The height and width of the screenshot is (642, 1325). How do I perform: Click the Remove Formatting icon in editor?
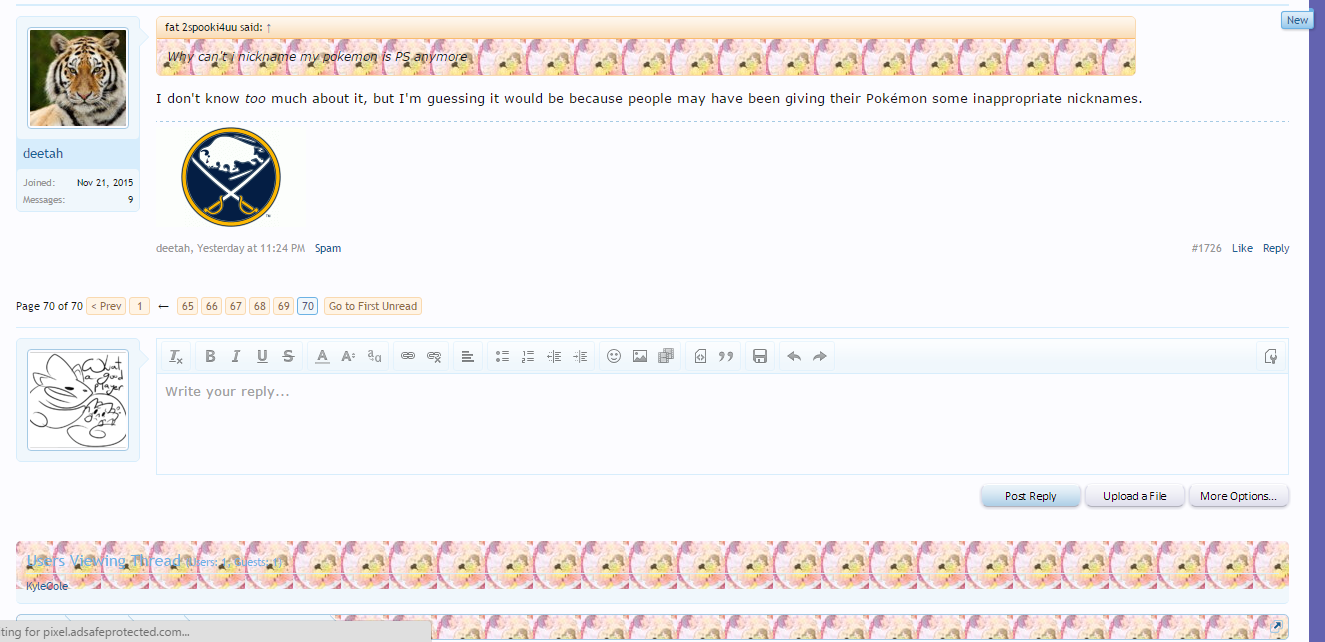[x=176, y=356]
